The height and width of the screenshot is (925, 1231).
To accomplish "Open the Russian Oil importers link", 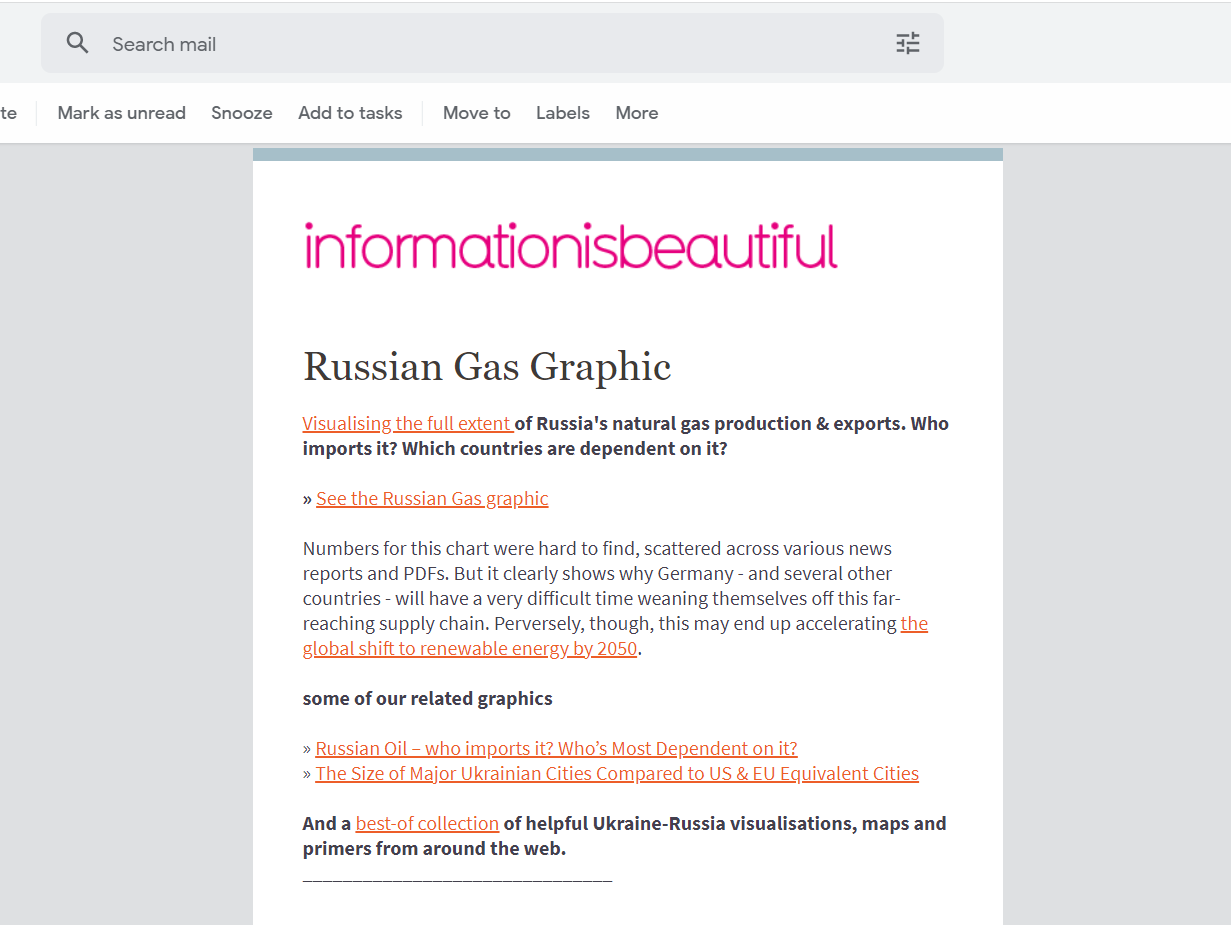I will pyautogui.click(x=556, y=748).
